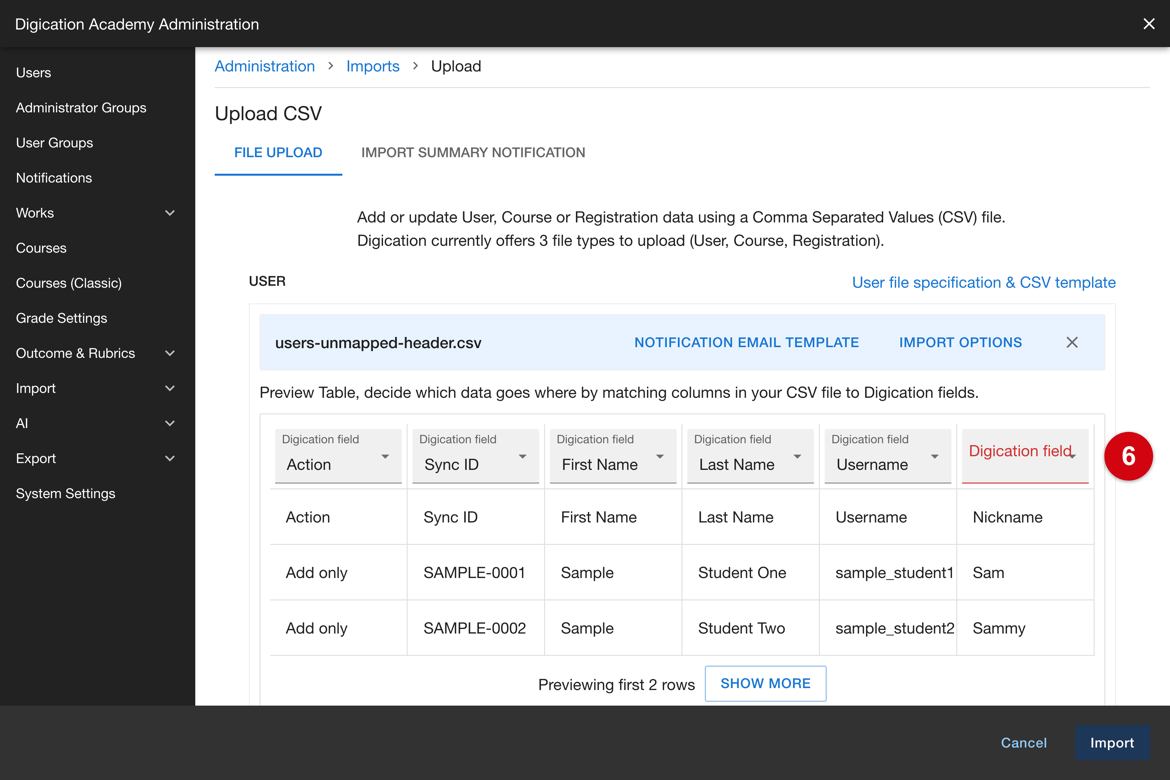Open System Settings in the sidebar

pos(66,493)
